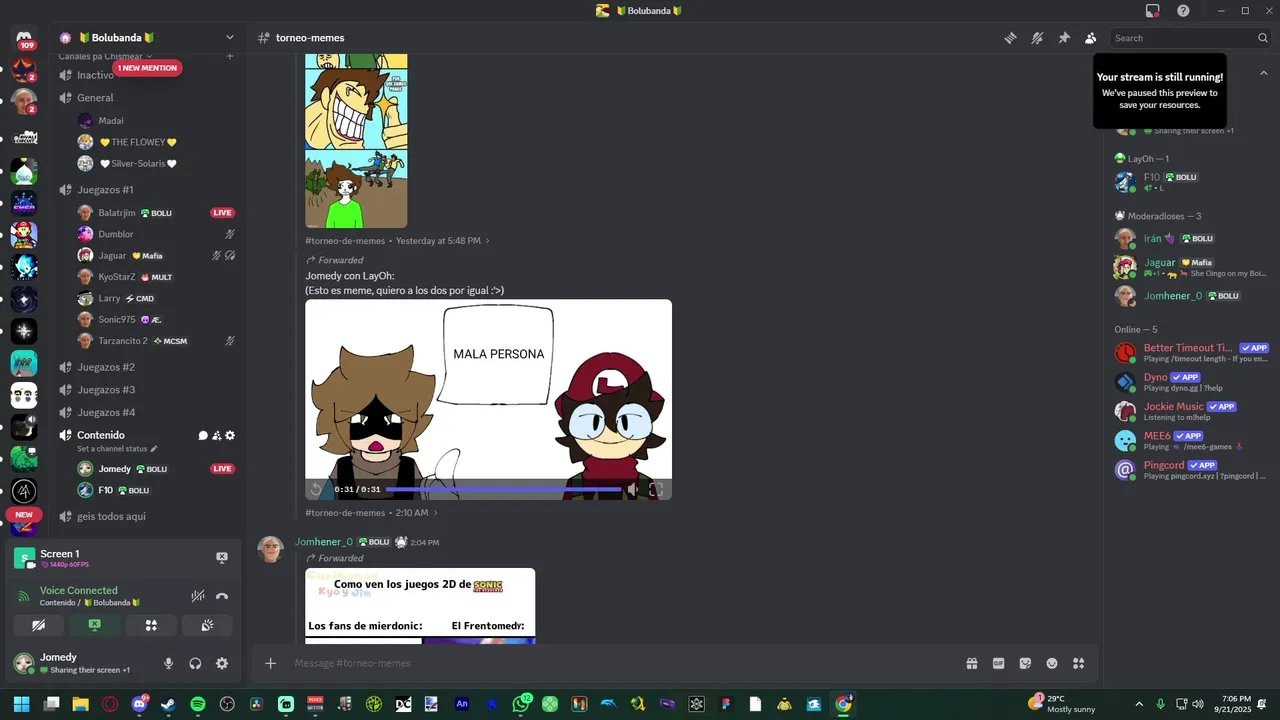The width and height of the screenshot is (1280, 720).
Task: Collapse the stream preview chevron in member list
Action: 1263,73
